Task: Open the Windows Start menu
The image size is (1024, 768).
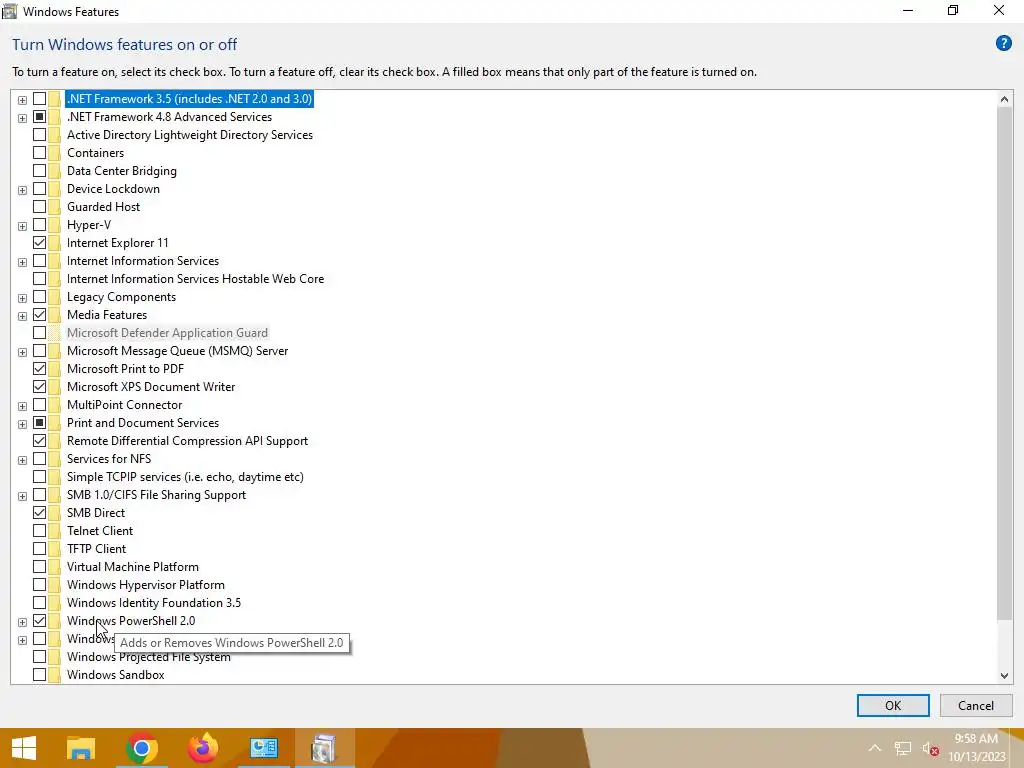Action: 24,748
